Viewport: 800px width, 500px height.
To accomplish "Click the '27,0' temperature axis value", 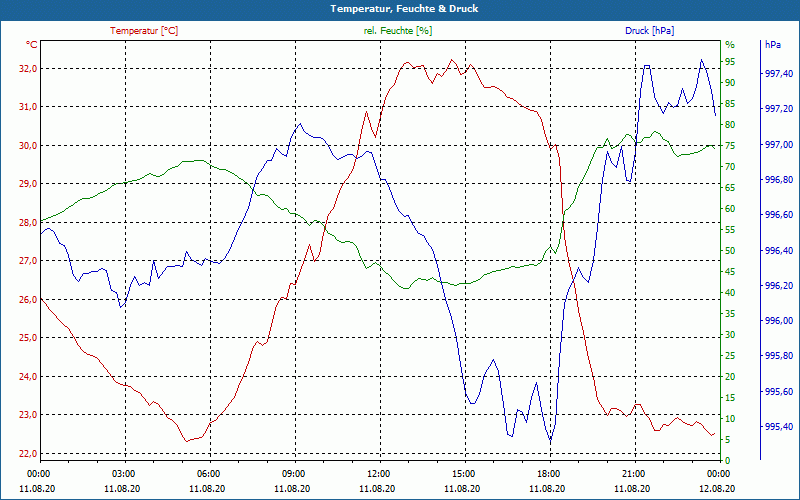I will (29, 261).
